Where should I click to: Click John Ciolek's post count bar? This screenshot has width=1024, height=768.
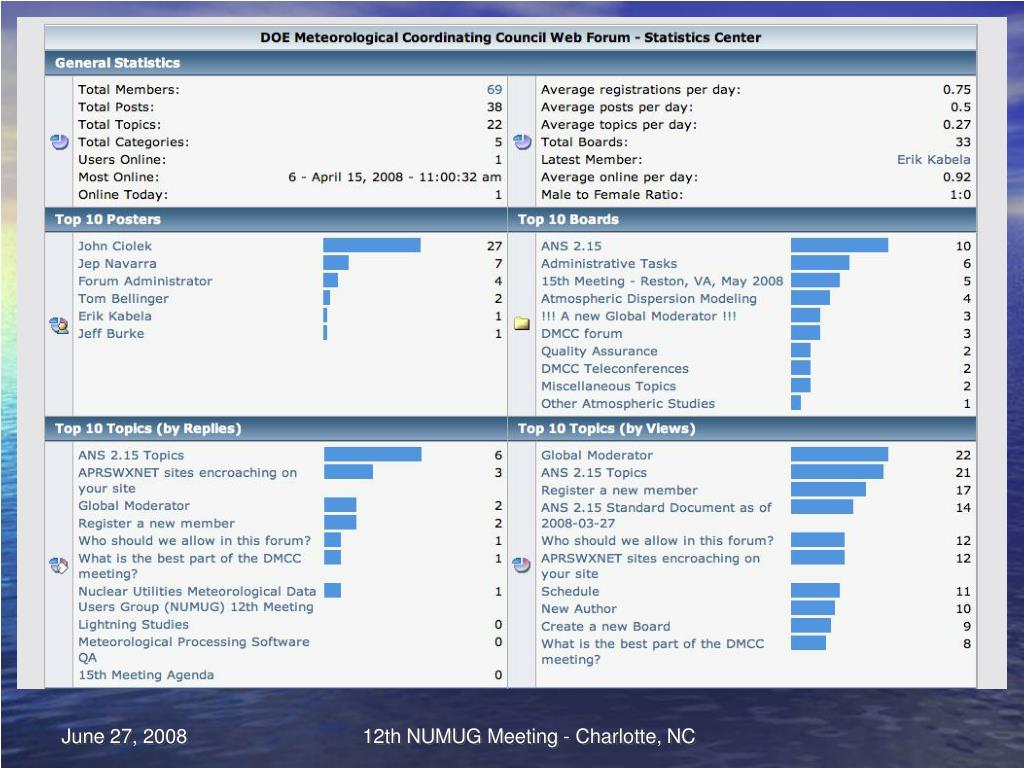(372, 246)
